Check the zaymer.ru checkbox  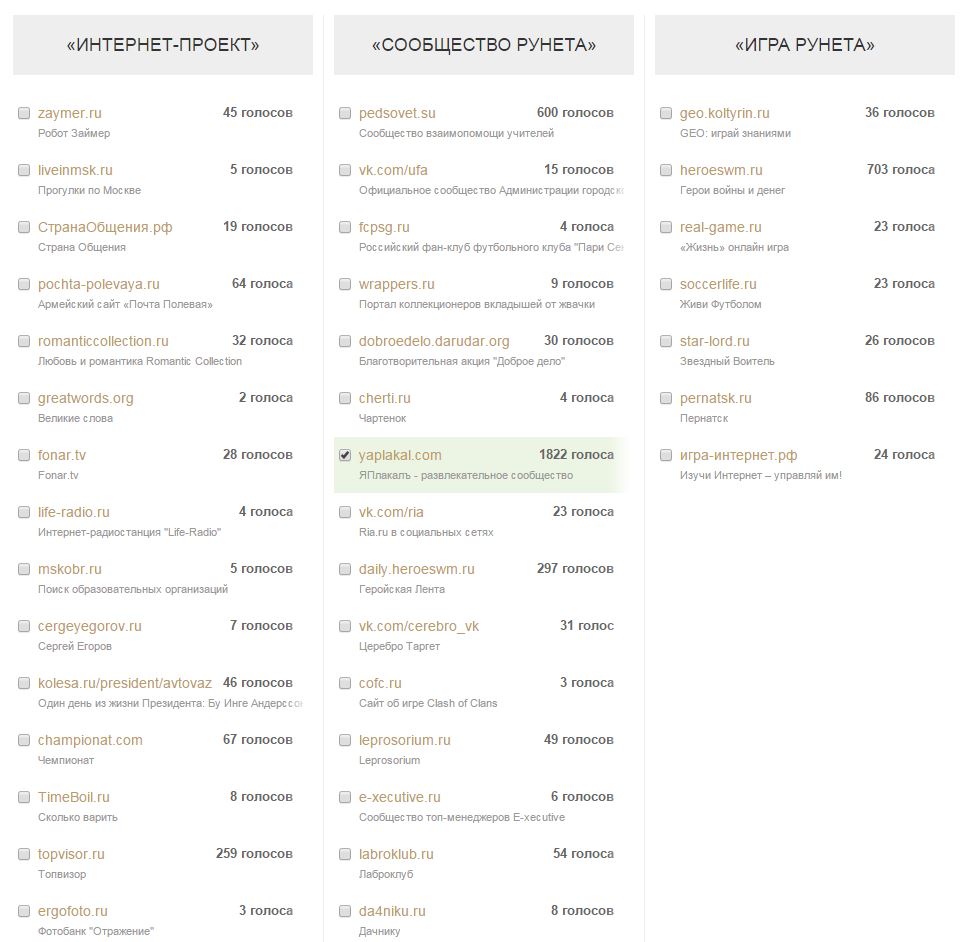pos(24,113)
